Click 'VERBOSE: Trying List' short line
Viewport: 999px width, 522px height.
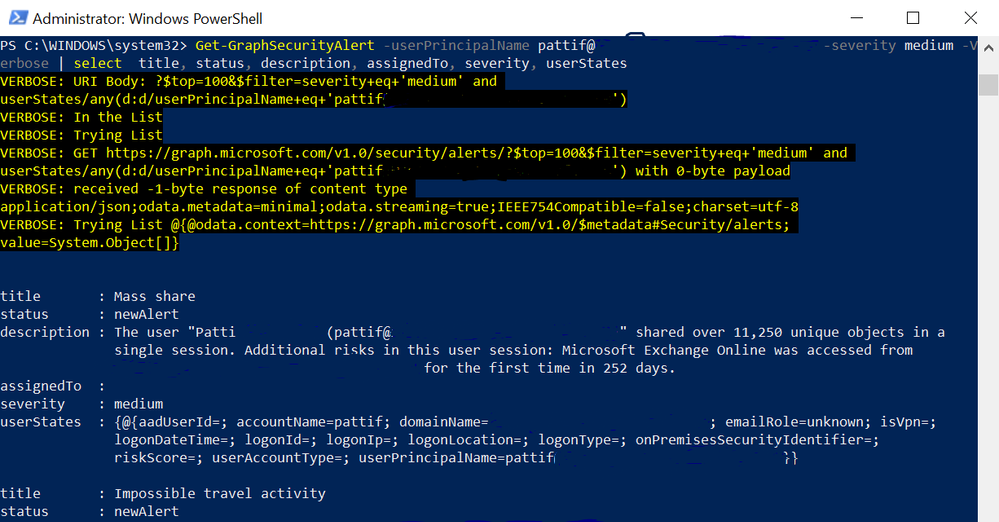tap(82, 135)
